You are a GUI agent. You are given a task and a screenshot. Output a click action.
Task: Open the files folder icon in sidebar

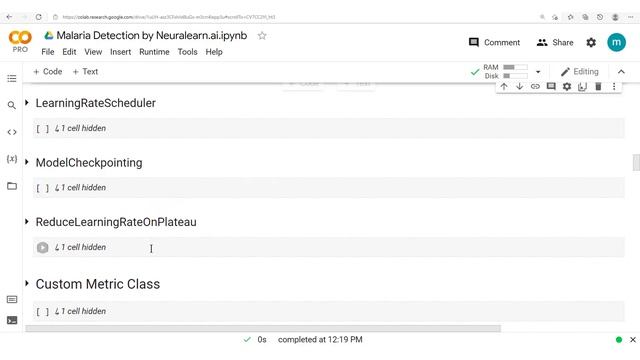pyautogui.click(x=12, y=186)
